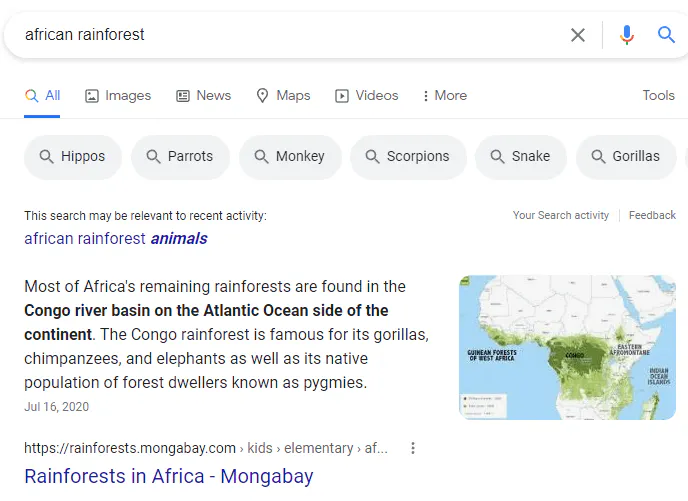688x501 pixels.
Task: Click the Africa rainforest map thumbnail
Action: click(x=567, y=347)
